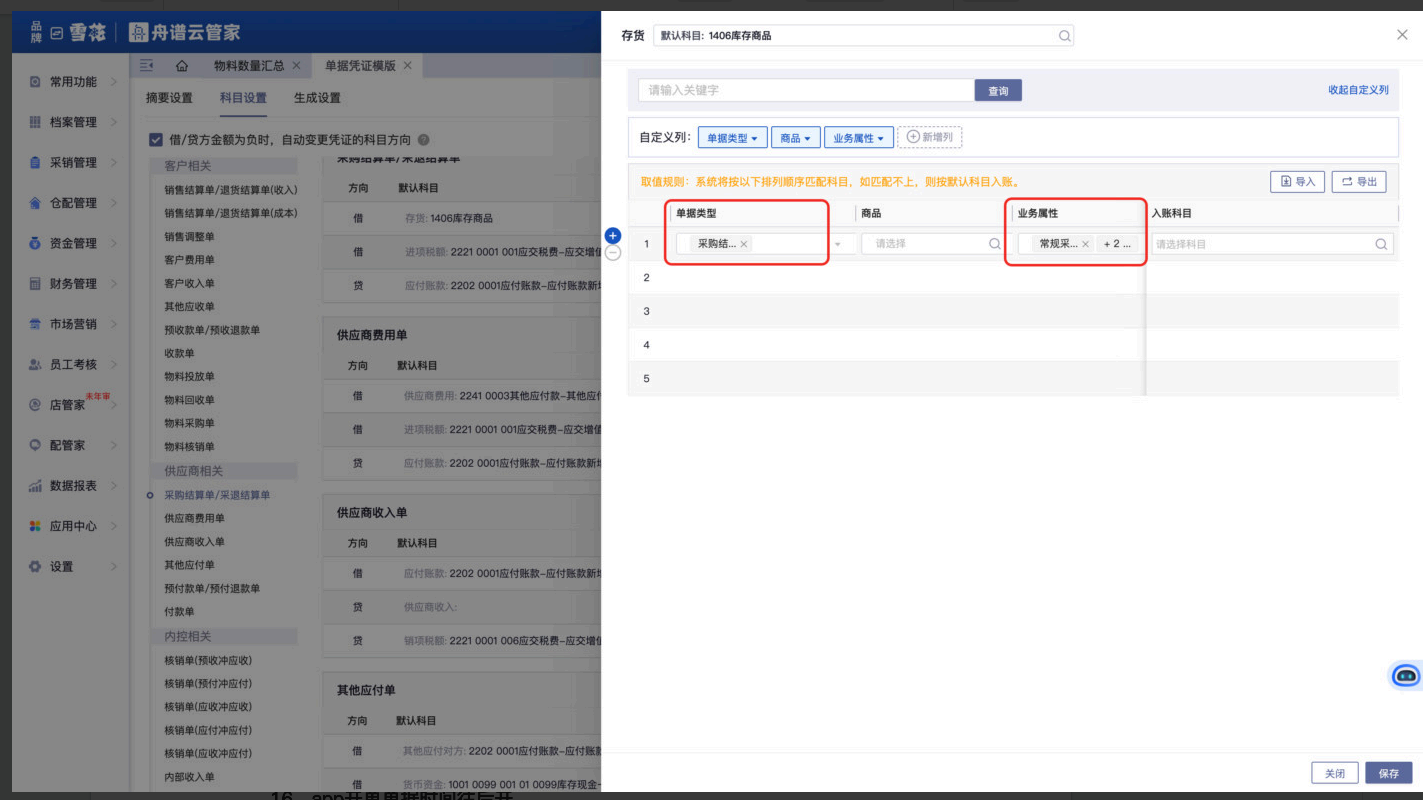
Task: Open the robot assistant floating icon
Action: (1406, 676)
